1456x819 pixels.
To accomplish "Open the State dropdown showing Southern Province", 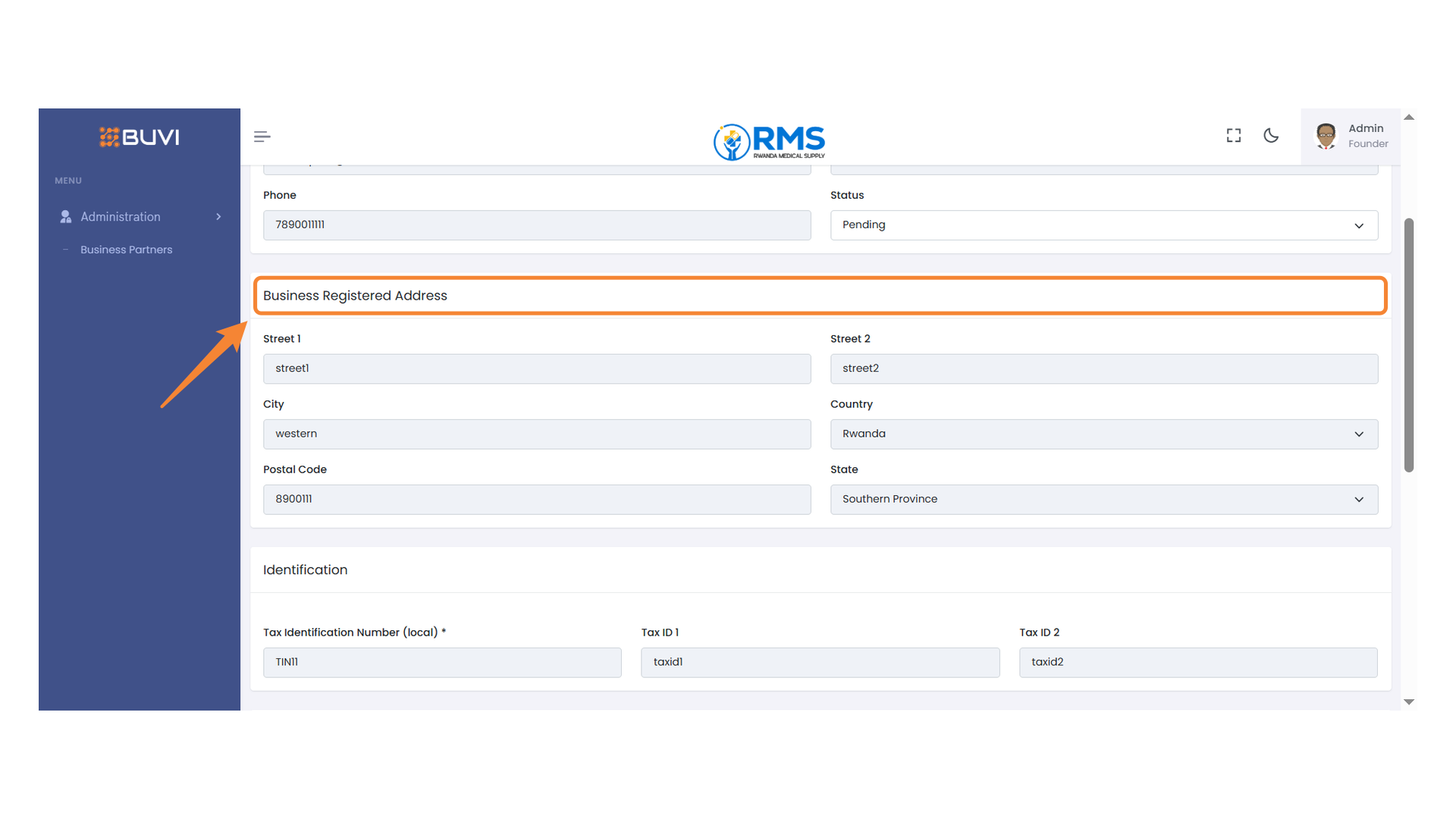I will tap(1357, 499).
